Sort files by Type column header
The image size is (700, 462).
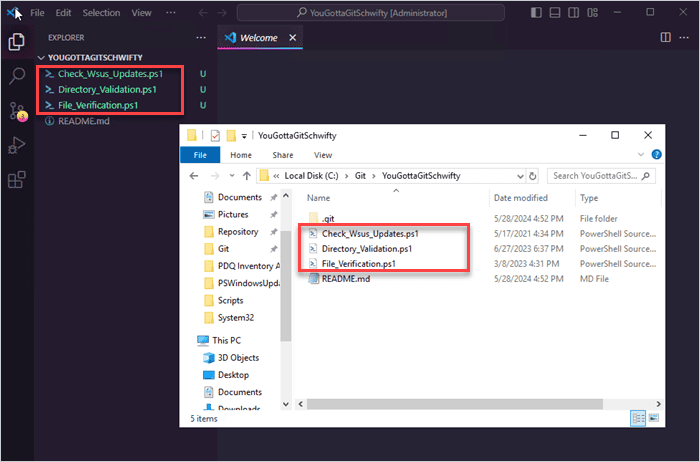click(x=589, y=198)
